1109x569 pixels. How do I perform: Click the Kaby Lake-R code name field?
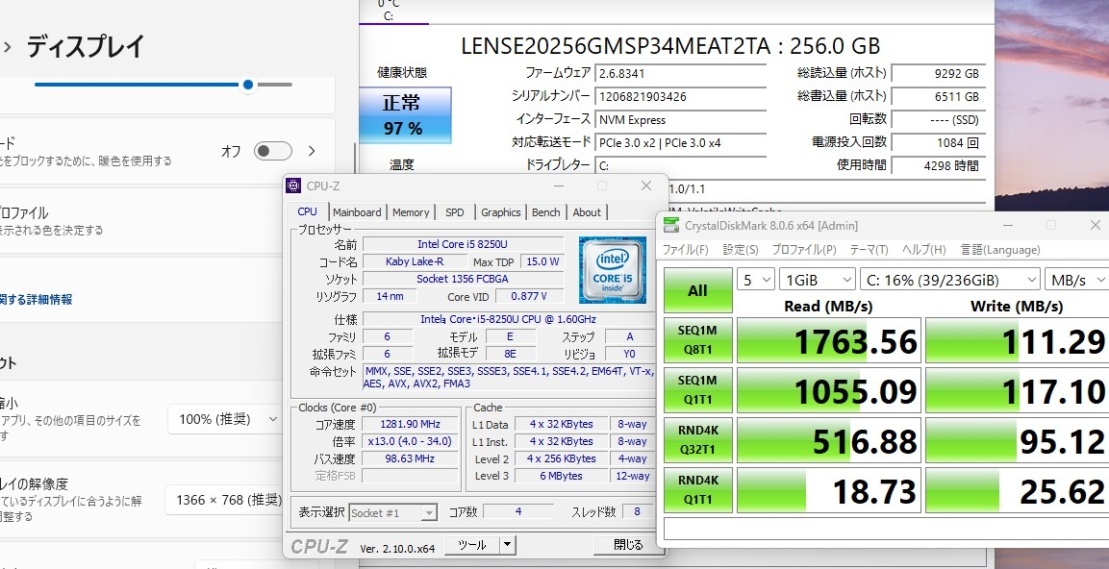coord(415,262)
